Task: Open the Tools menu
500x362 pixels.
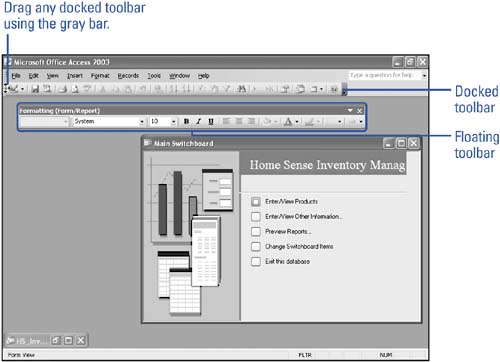Action: 154,76
